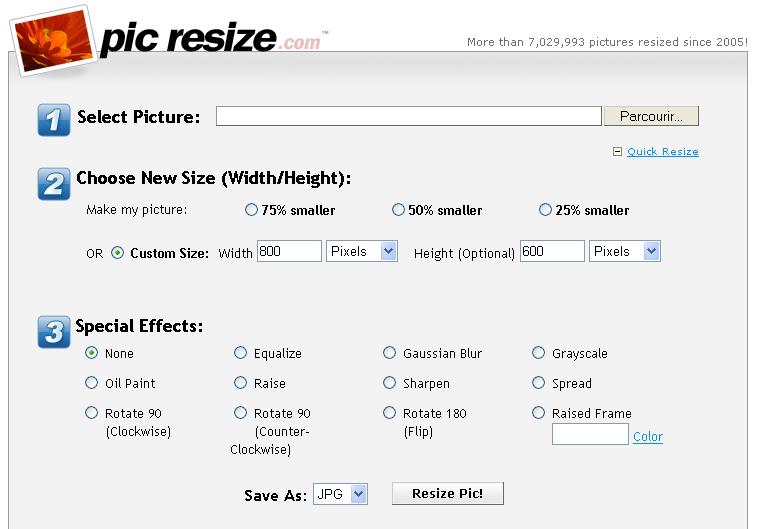Open the frame Color picker link
Image resolution: width=757 pixels, height=529 pixels.
click(648, 436)
